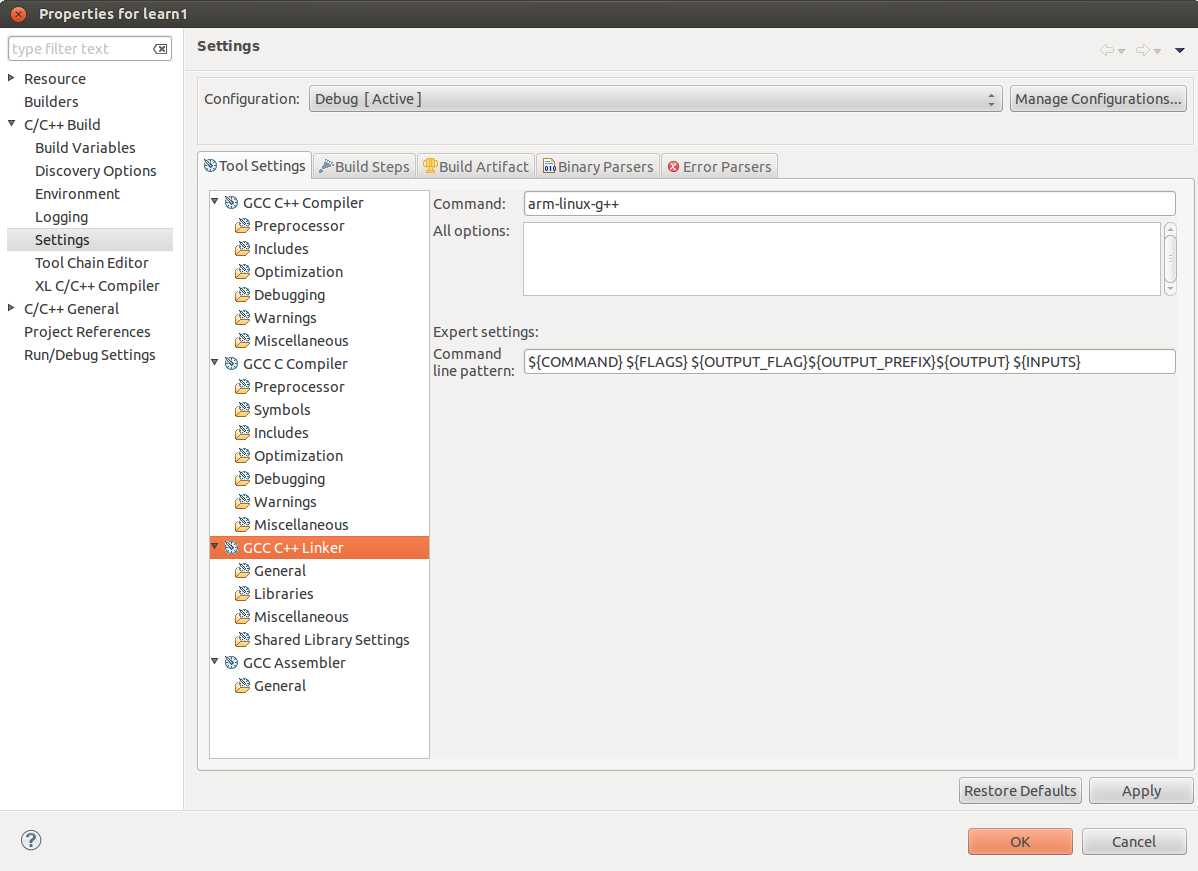Switch to the Build Artifact tab

476,167
